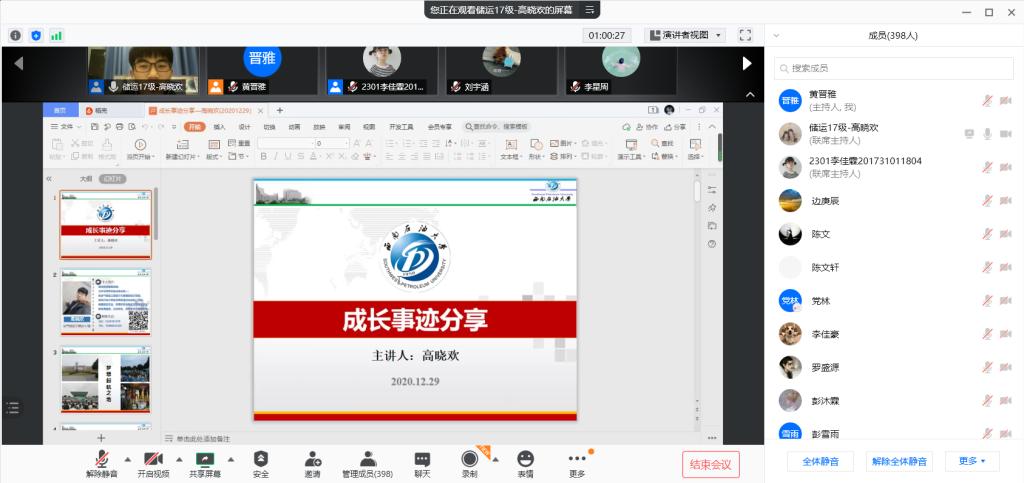This screenshot has height=483, width=1024.
Task: Open the 表情 emoji reactions icon
Action: (x=525, y=459)
